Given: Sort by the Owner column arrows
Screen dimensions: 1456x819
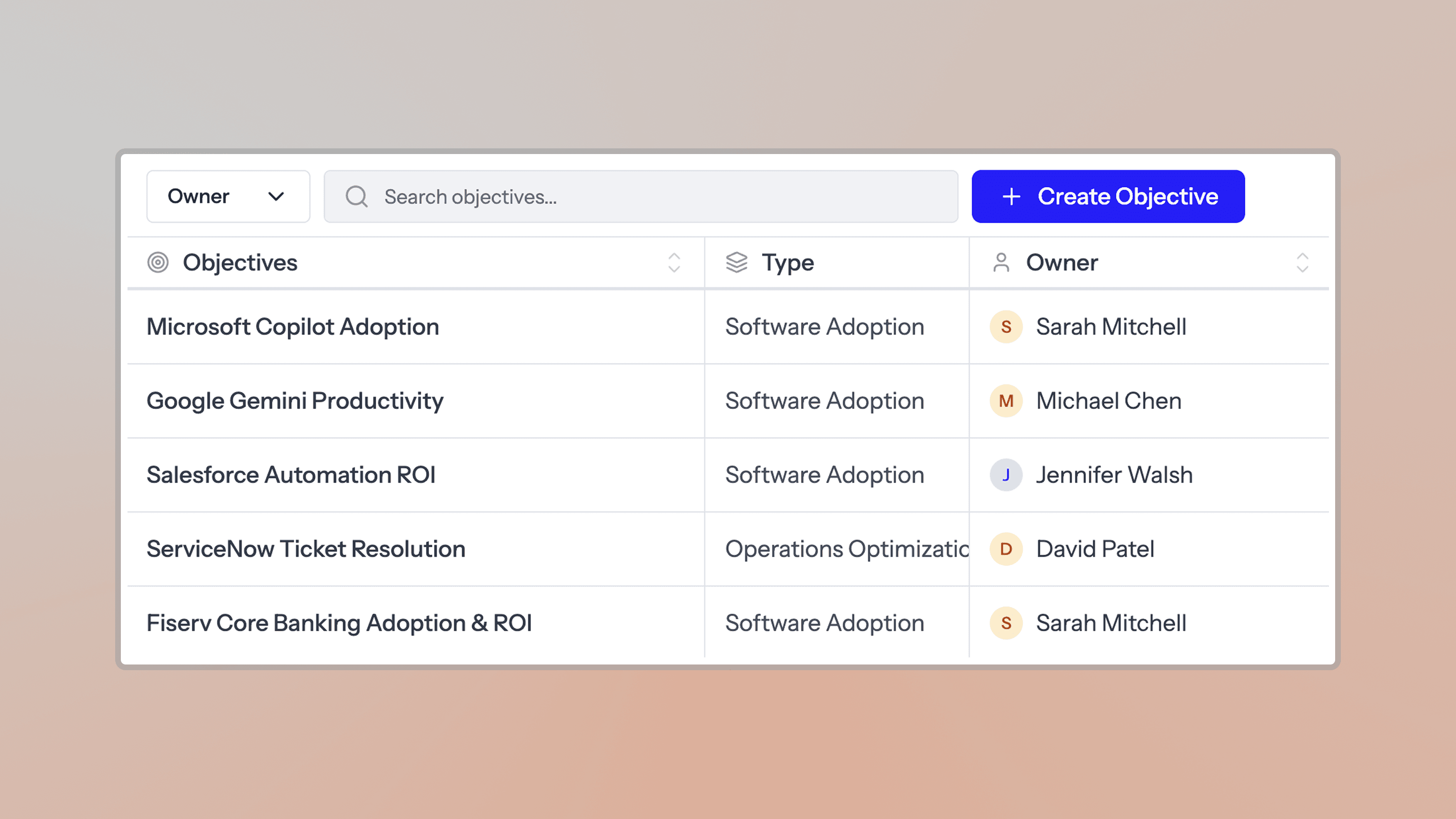Looking at the screenshot, I should [x=1302, y=263].
